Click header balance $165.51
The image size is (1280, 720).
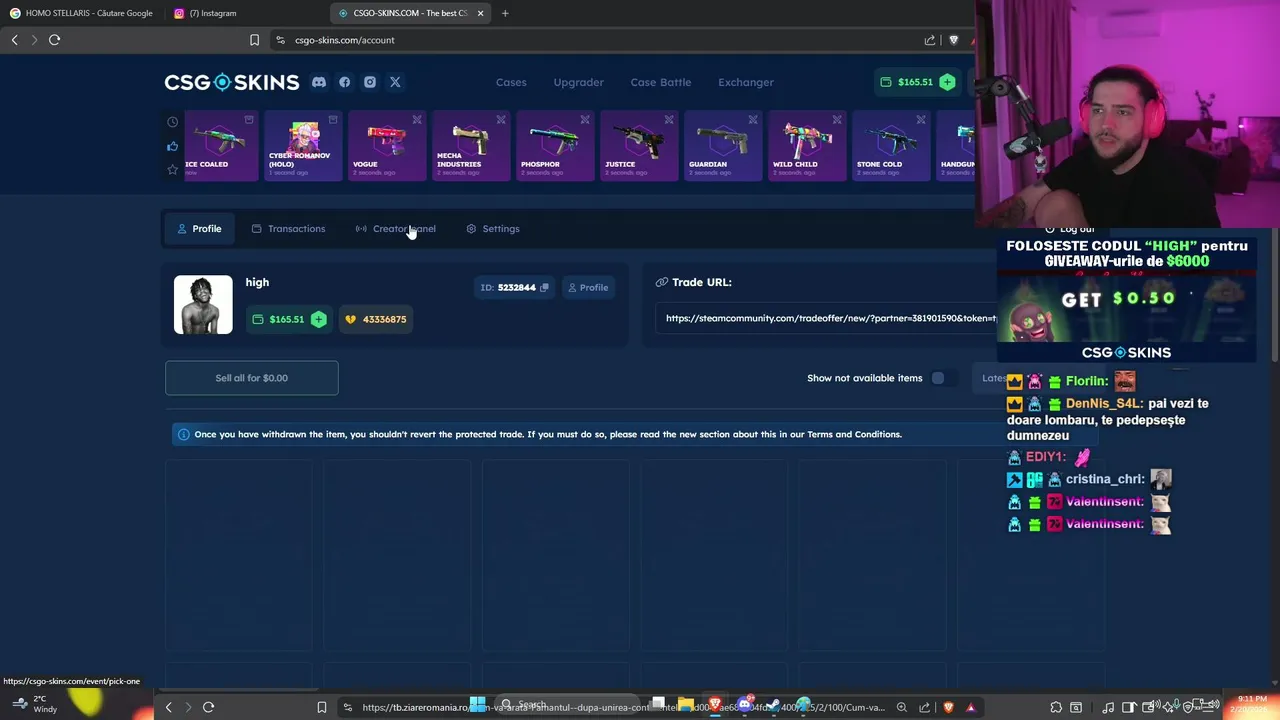908,82
